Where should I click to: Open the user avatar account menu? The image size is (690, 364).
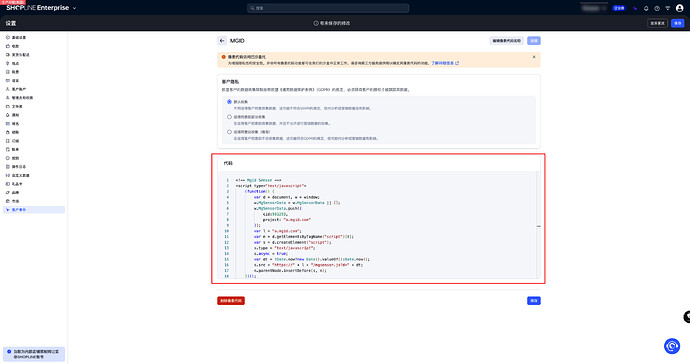[679, 8]
